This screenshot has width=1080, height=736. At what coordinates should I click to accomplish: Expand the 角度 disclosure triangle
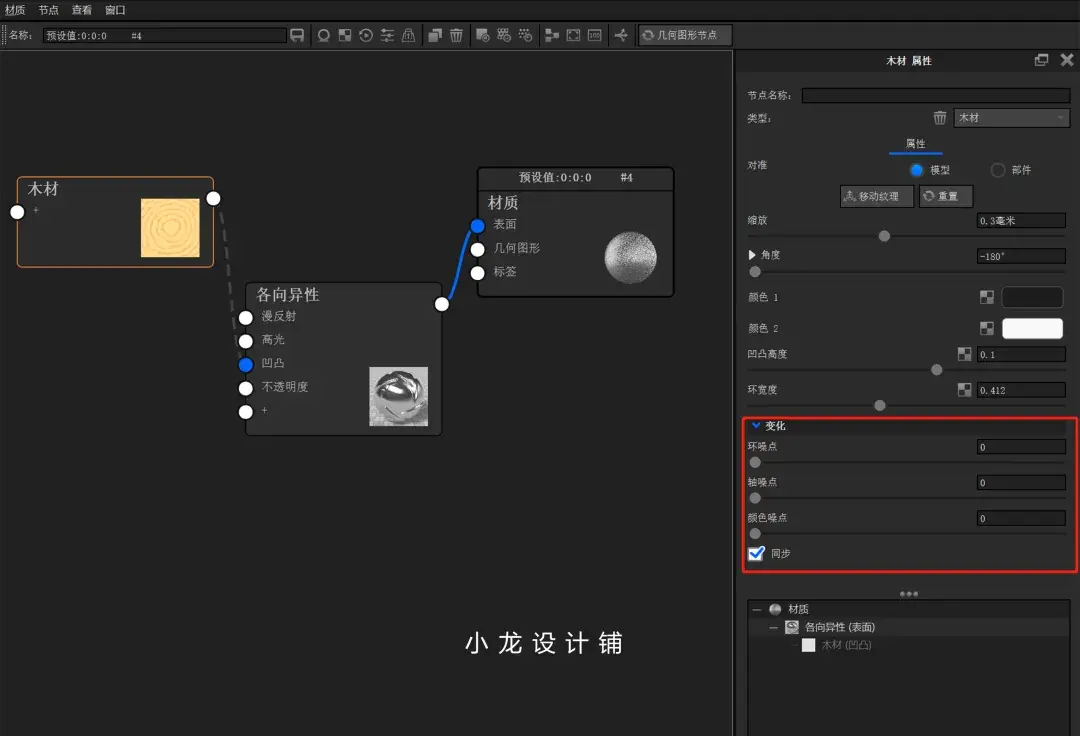(x=752, y=255)
